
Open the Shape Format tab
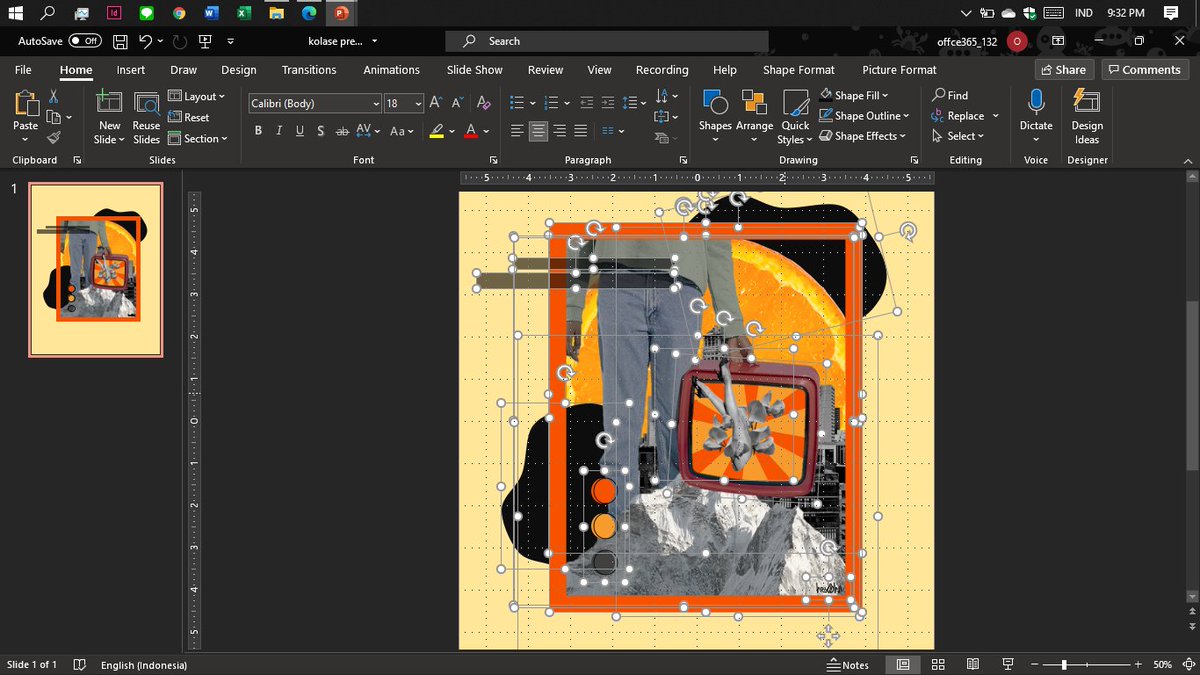tap(798, 70)
